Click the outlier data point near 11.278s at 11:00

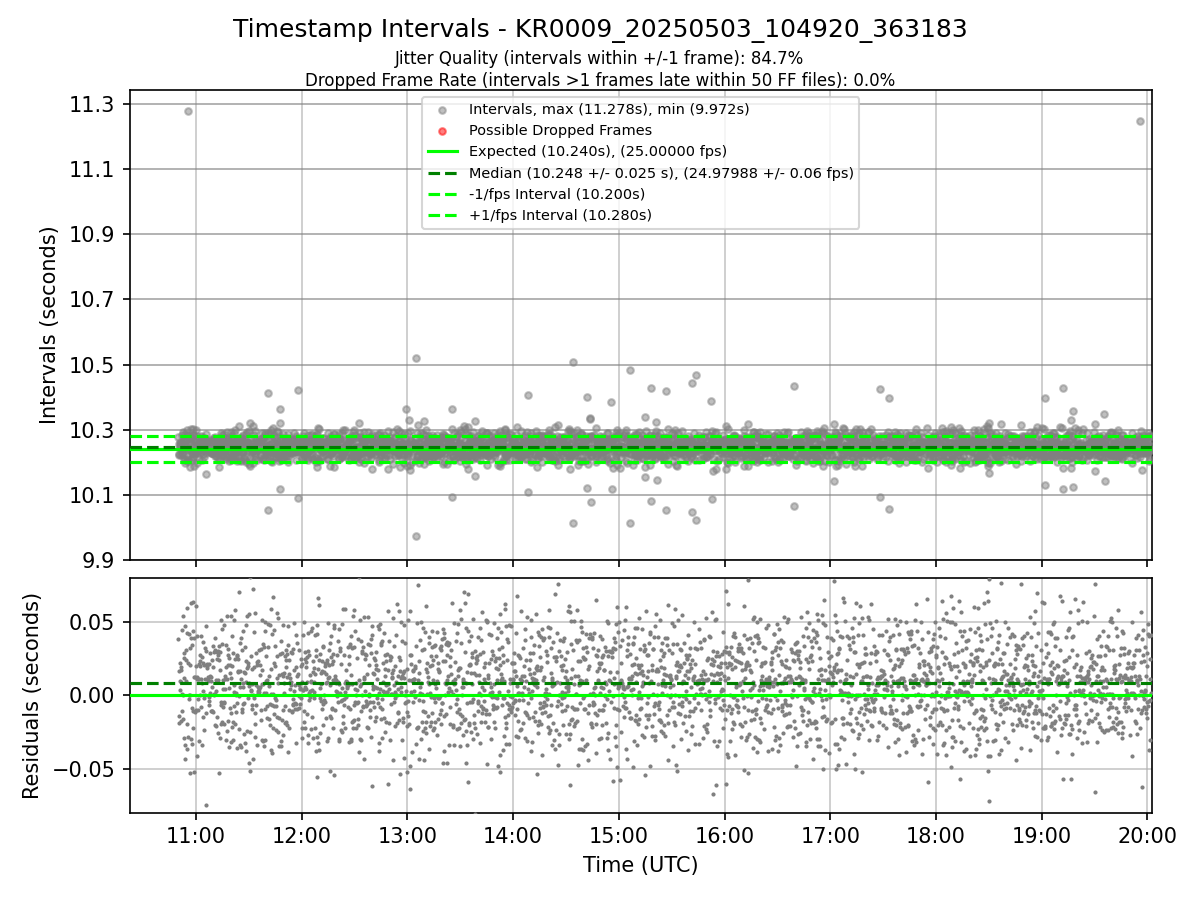188,111
